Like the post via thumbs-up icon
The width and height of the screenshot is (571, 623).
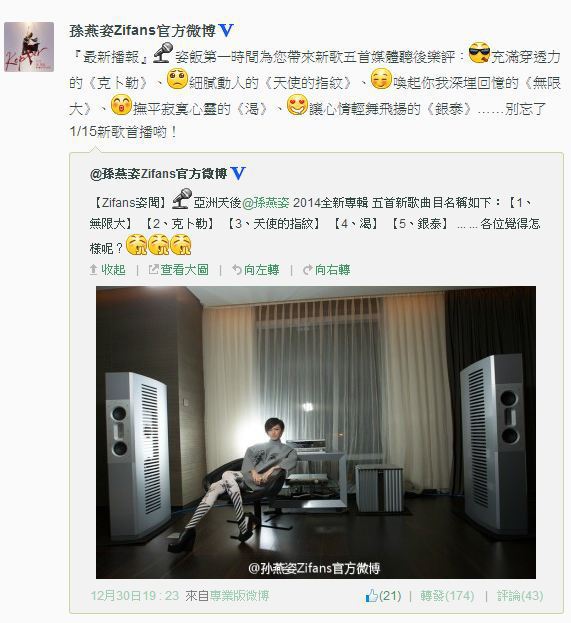[x=371, y=595]
